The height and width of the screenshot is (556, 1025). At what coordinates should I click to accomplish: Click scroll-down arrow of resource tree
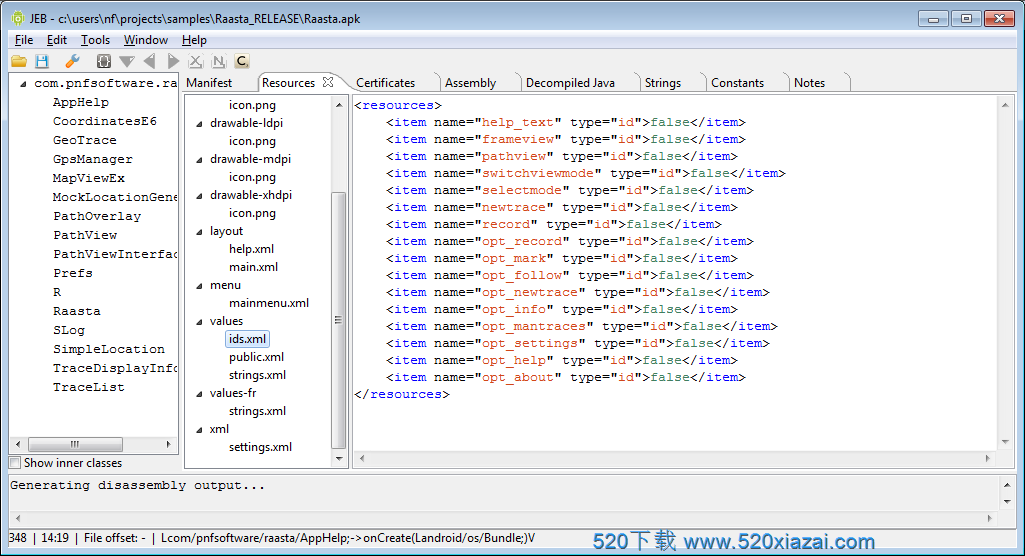pyautogui.click(x=339, y=459)
